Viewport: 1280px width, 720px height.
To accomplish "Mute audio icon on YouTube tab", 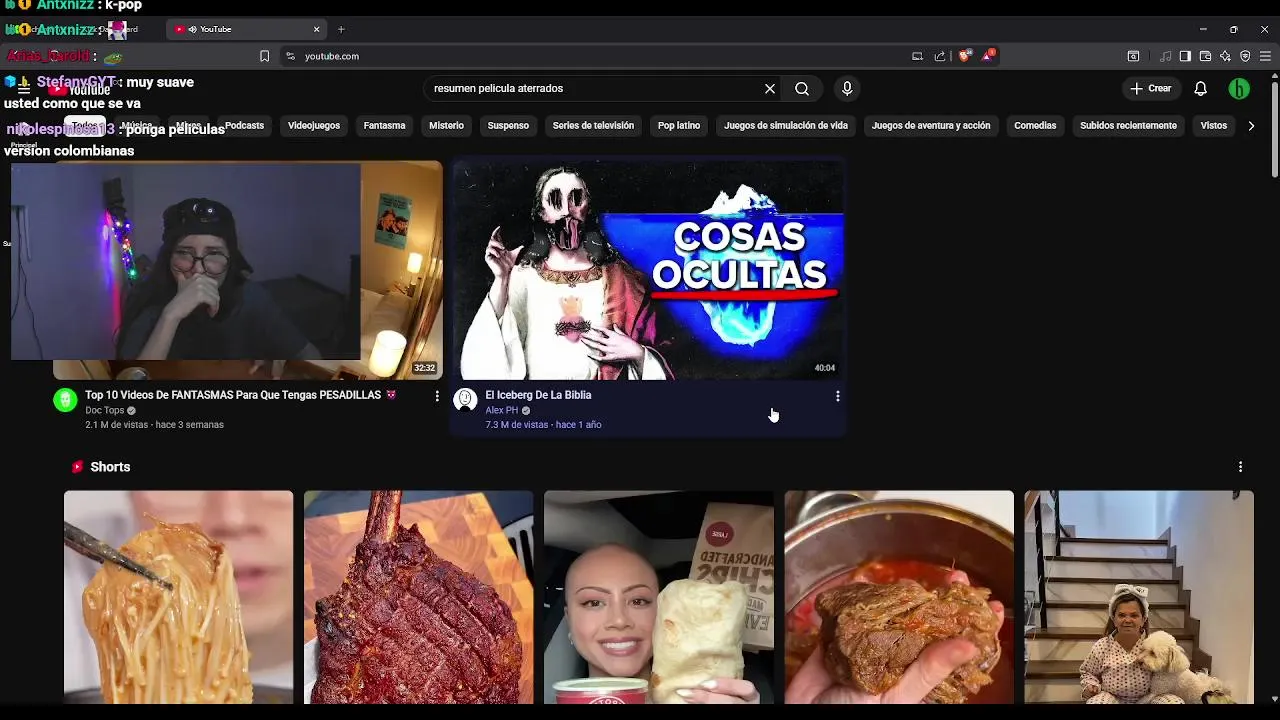I will pos(192,29).
